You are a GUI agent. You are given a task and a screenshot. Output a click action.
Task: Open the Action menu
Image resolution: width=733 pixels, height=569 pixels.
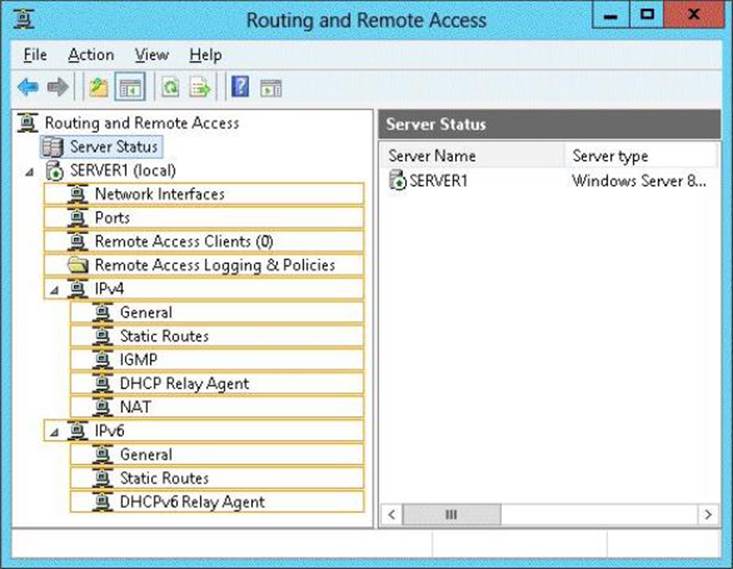(x=91, y=55)
